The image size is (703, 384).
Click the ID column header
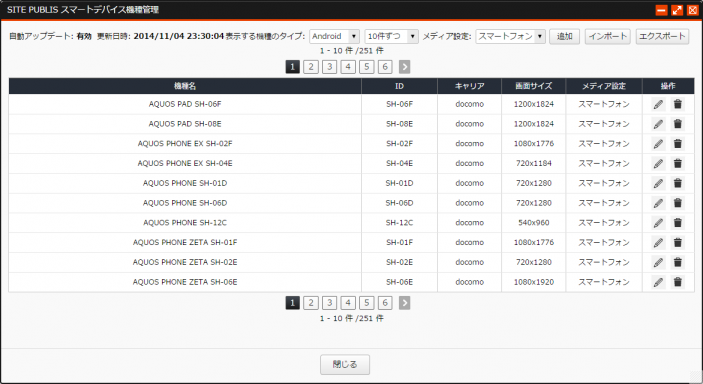[x=399, y=86]
